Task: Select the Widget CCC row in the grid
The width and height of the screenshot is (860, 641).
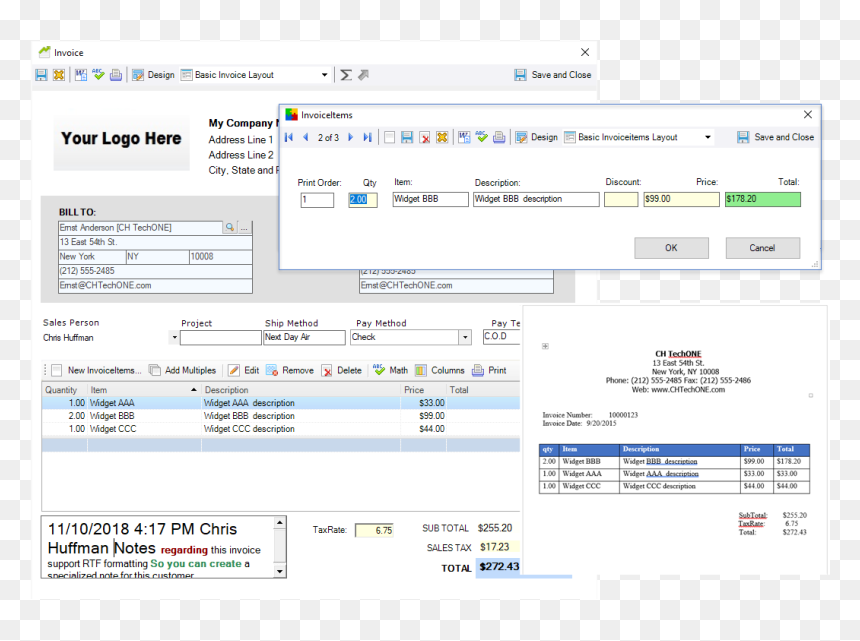Action: [x=281, y=429]
